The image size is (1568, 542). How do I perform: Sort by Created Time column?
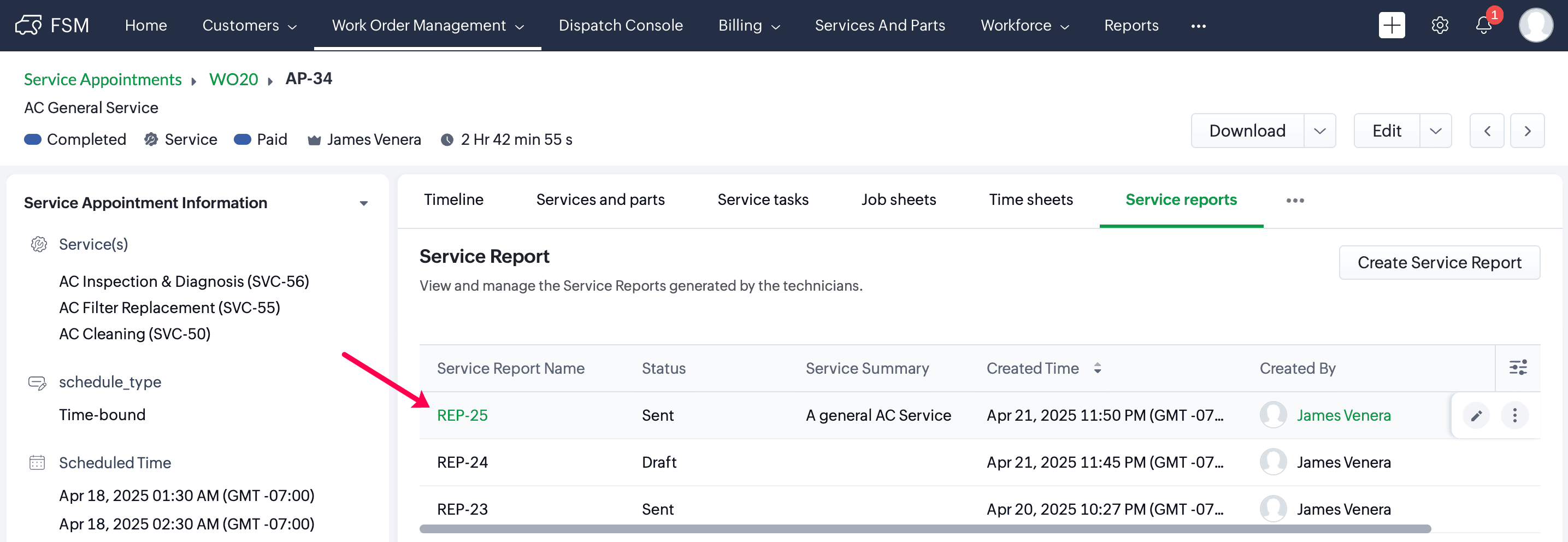[1097, 368]
